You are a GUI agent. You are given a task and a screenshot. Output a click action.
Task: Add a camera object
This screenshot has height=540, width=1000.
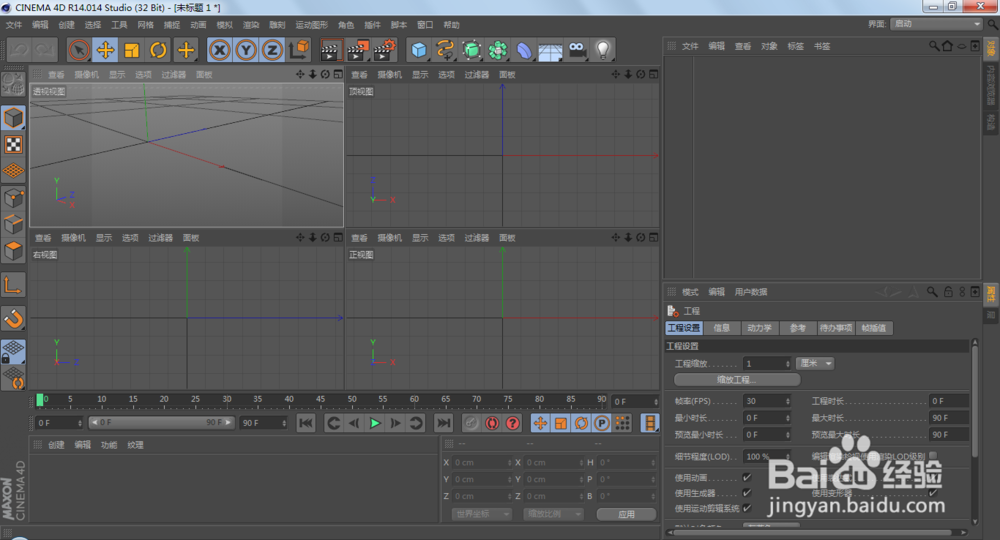click(577, 50)
